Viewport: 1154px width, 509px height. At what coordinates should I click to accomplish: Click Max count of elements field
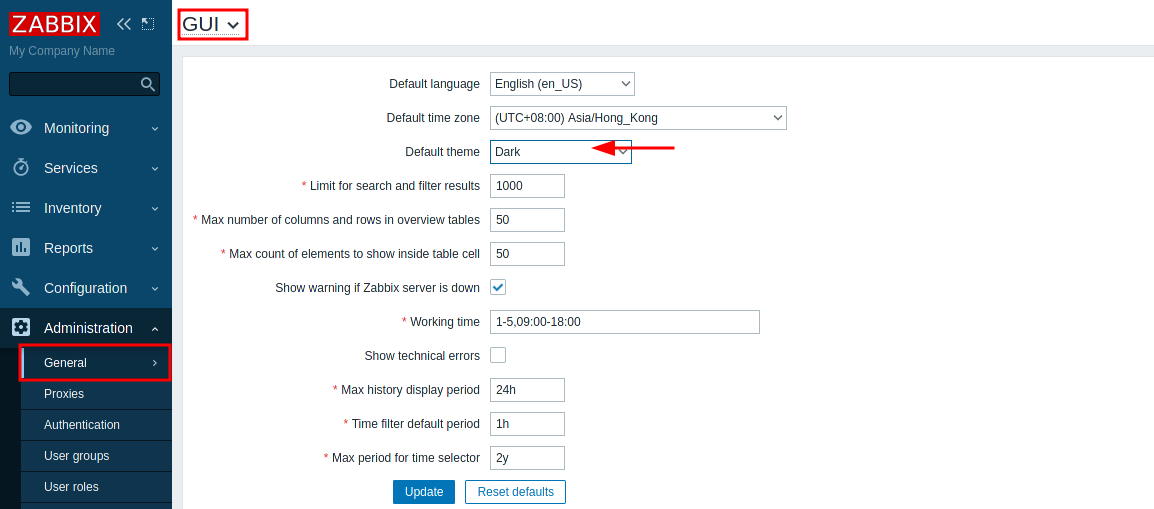click(x=527, y=253)
